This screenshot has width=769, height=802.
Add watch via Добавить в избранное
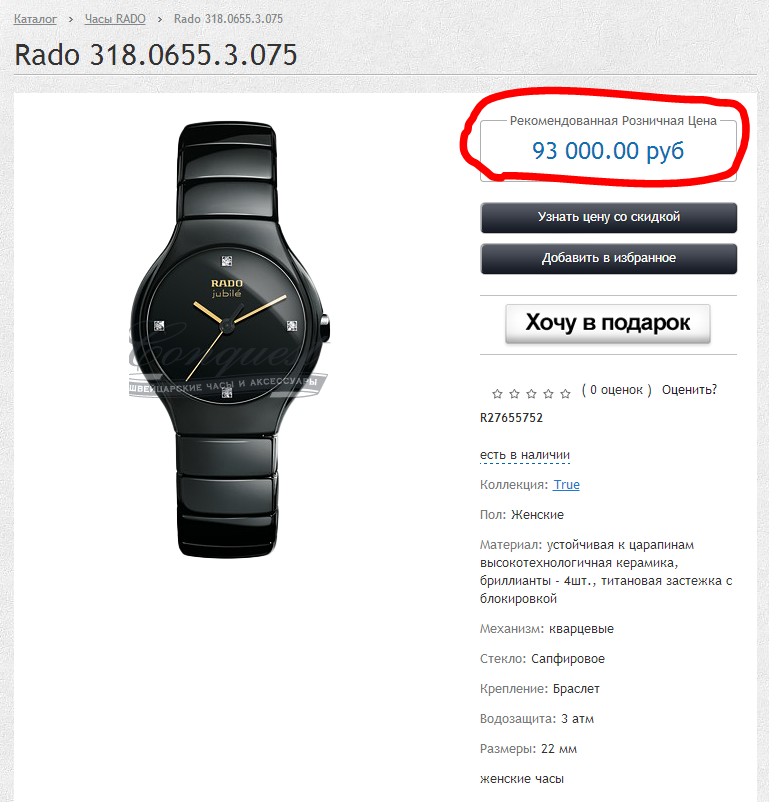click(608, 258)
